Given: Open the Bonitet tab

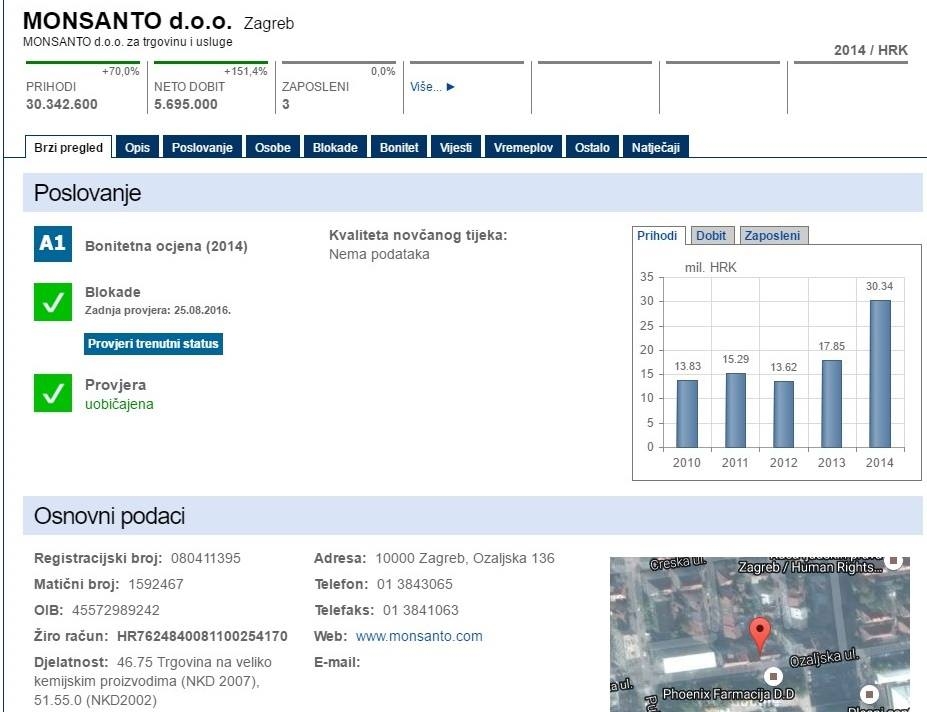Looking at the screenshot, I should 399,147.
